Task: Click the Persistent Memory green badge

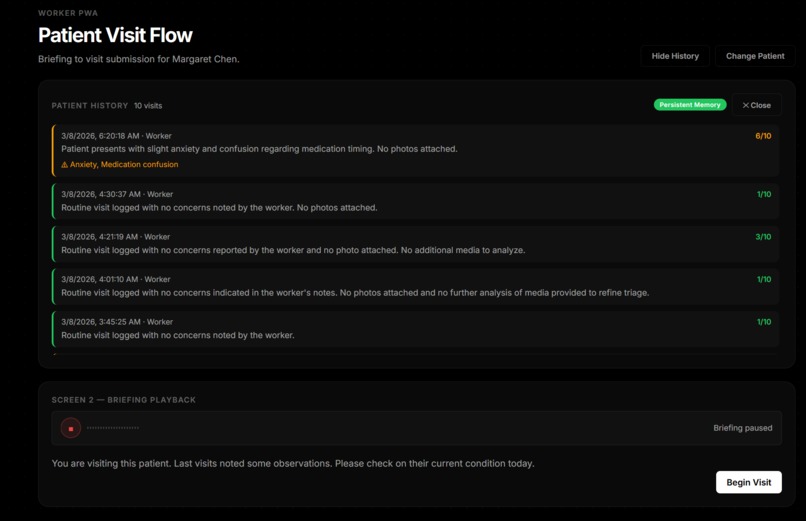Action: [690, 105]
